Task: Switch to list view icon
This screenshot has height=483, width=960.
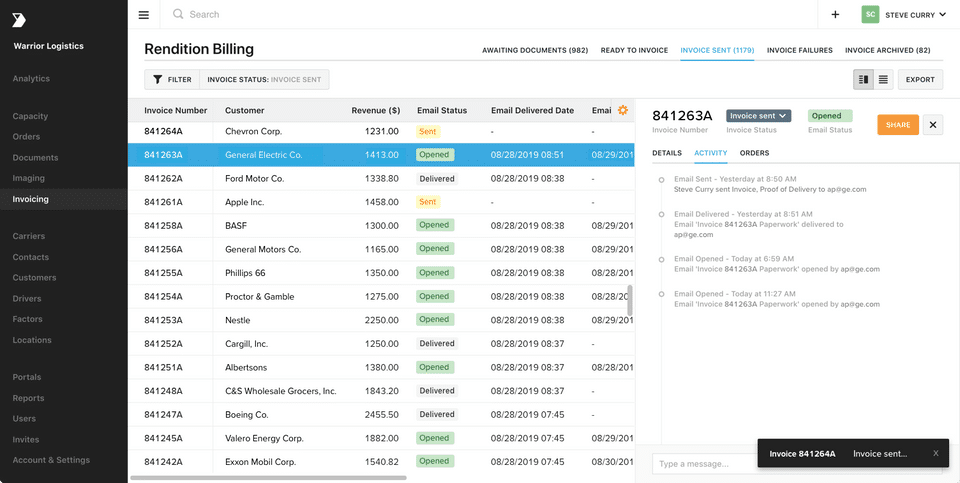Action: pos(884,79)
